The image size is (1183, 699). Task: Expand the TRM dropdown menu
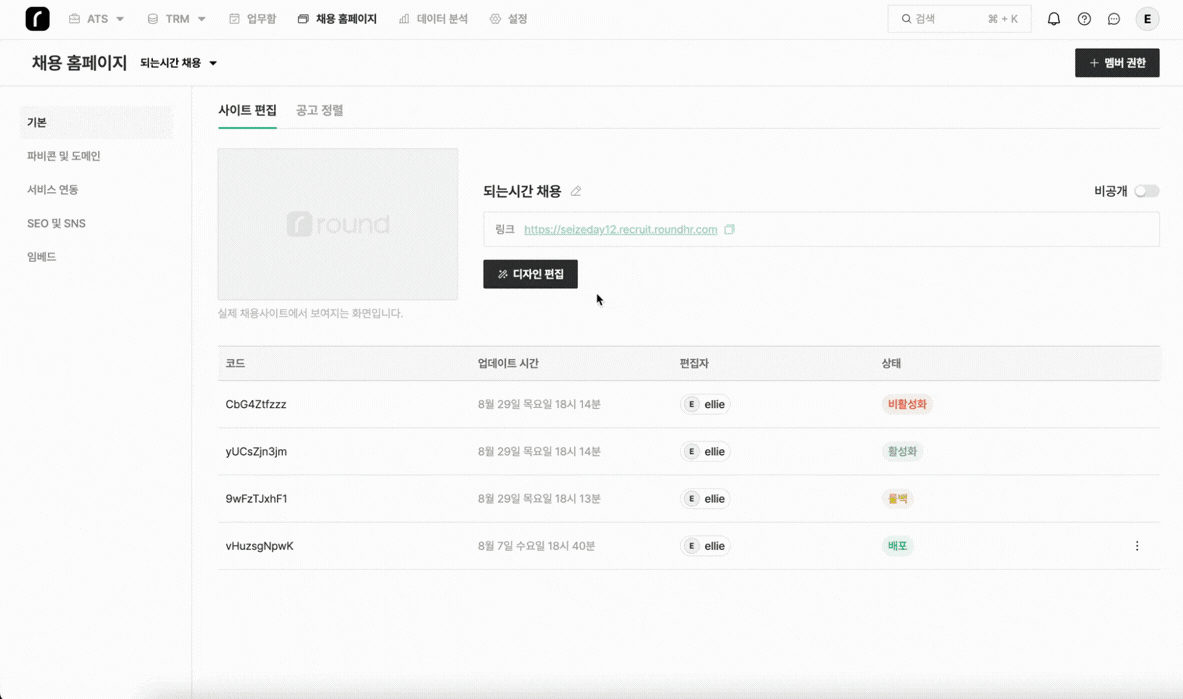pyautogui.click(x=177, y=19)
